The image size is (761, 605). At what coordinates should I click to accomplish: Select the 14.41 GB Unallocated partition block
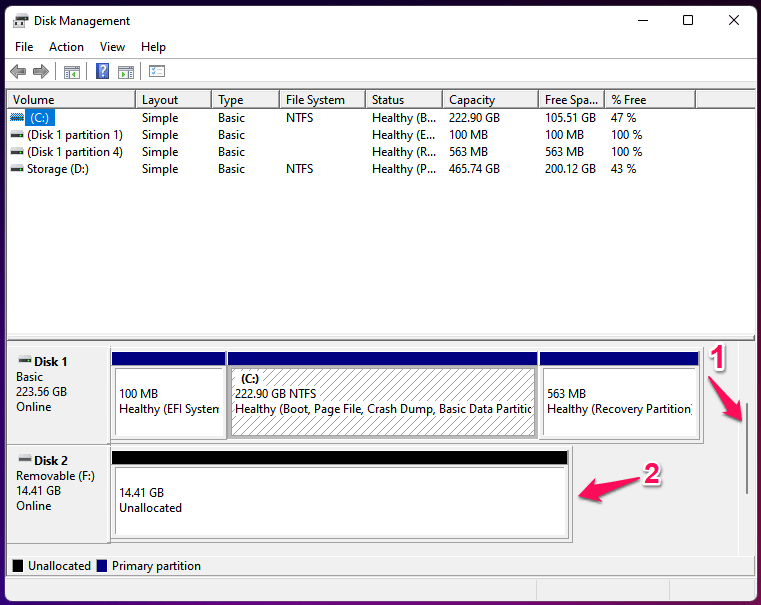coord(340,500)
